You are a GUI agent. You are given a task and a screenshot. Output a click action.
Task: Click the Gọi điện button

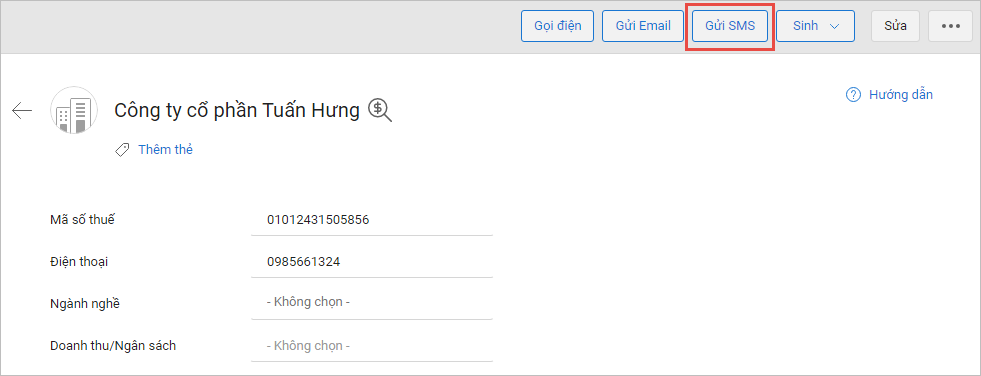[x=557, y=26]
